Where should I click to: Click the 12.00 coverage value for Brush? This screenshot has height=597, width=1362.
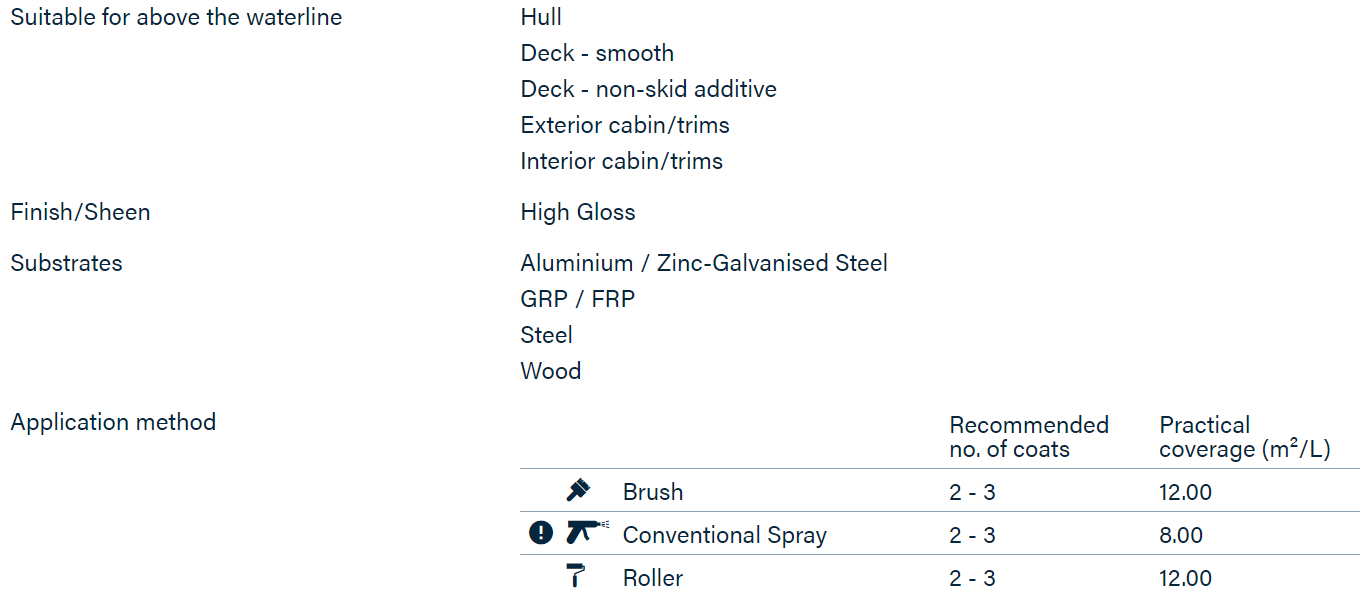coord(1186,492)
